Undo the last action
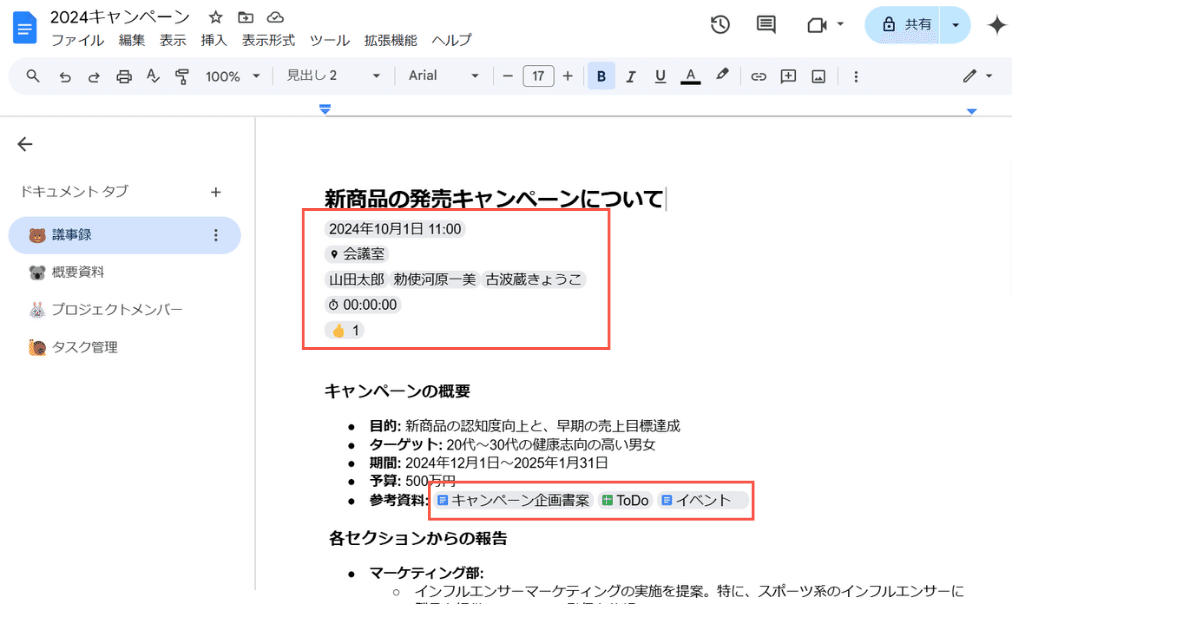 coord(65,76)
